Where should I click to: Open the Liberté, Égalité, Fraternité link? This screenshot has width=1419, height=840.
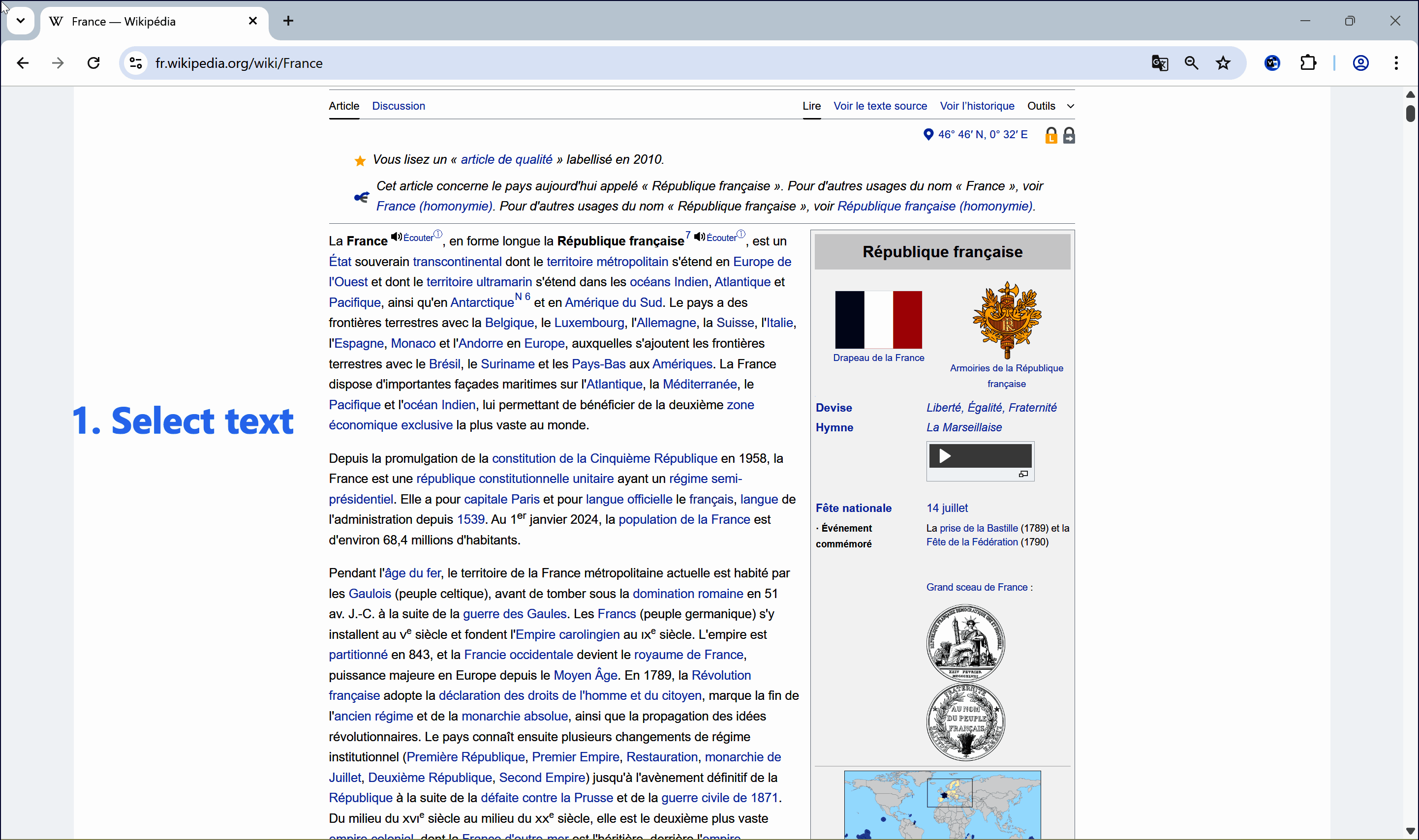[x=991, y=408]
